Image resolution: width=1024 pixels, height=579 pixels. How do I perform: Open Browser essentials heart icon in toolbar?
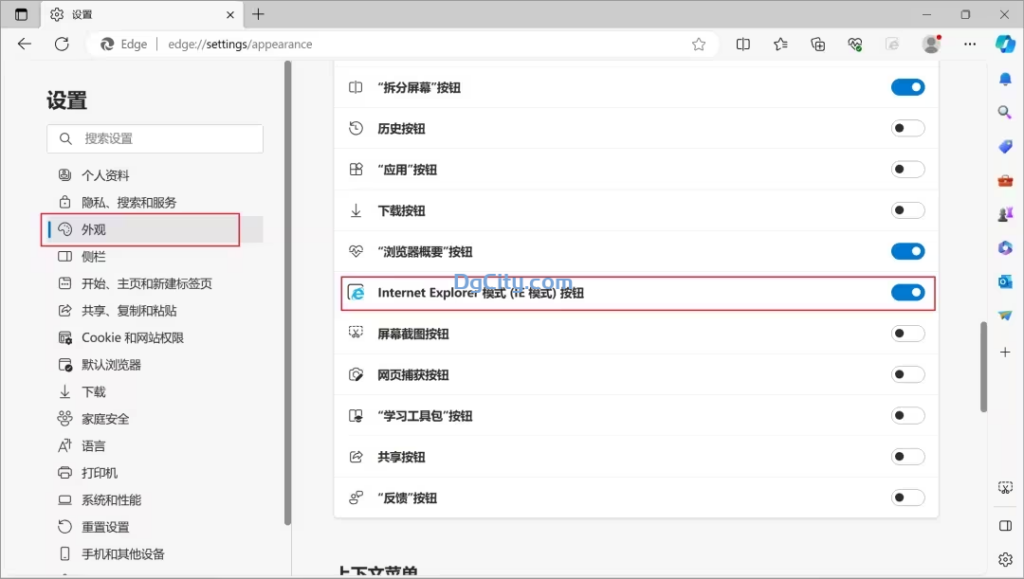[x=855, y=44]
